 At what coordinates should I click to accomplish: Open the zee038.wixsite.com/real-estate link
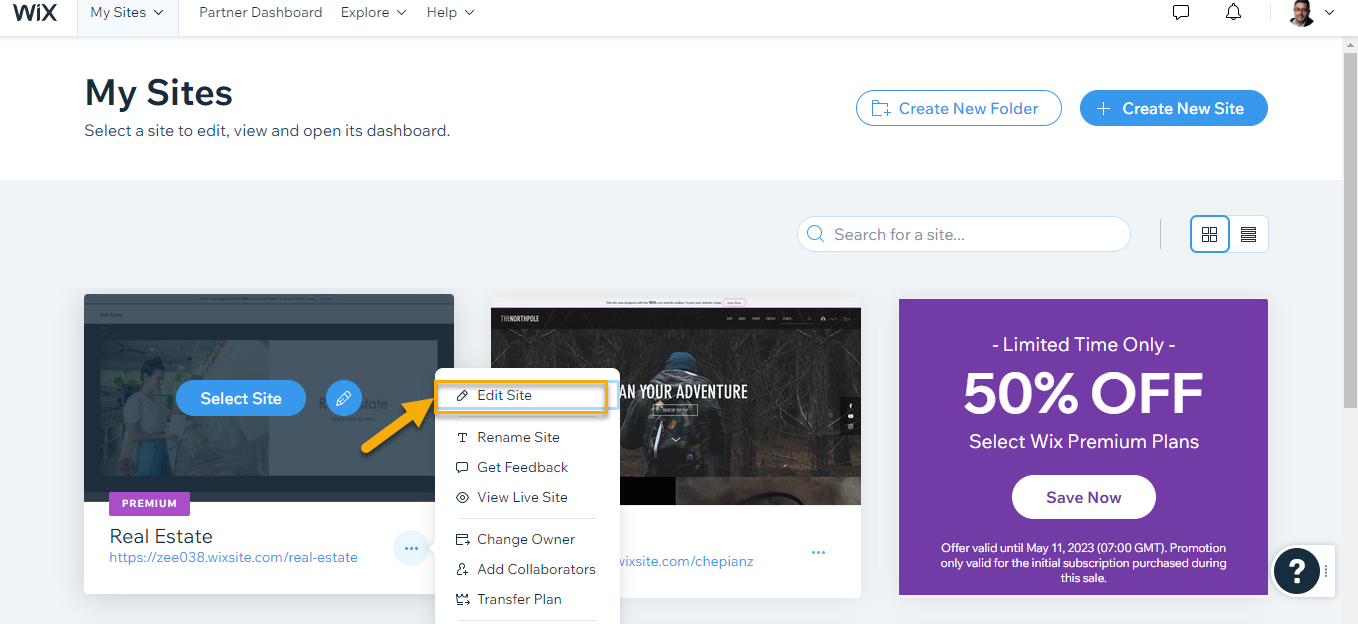click(233, 557)
